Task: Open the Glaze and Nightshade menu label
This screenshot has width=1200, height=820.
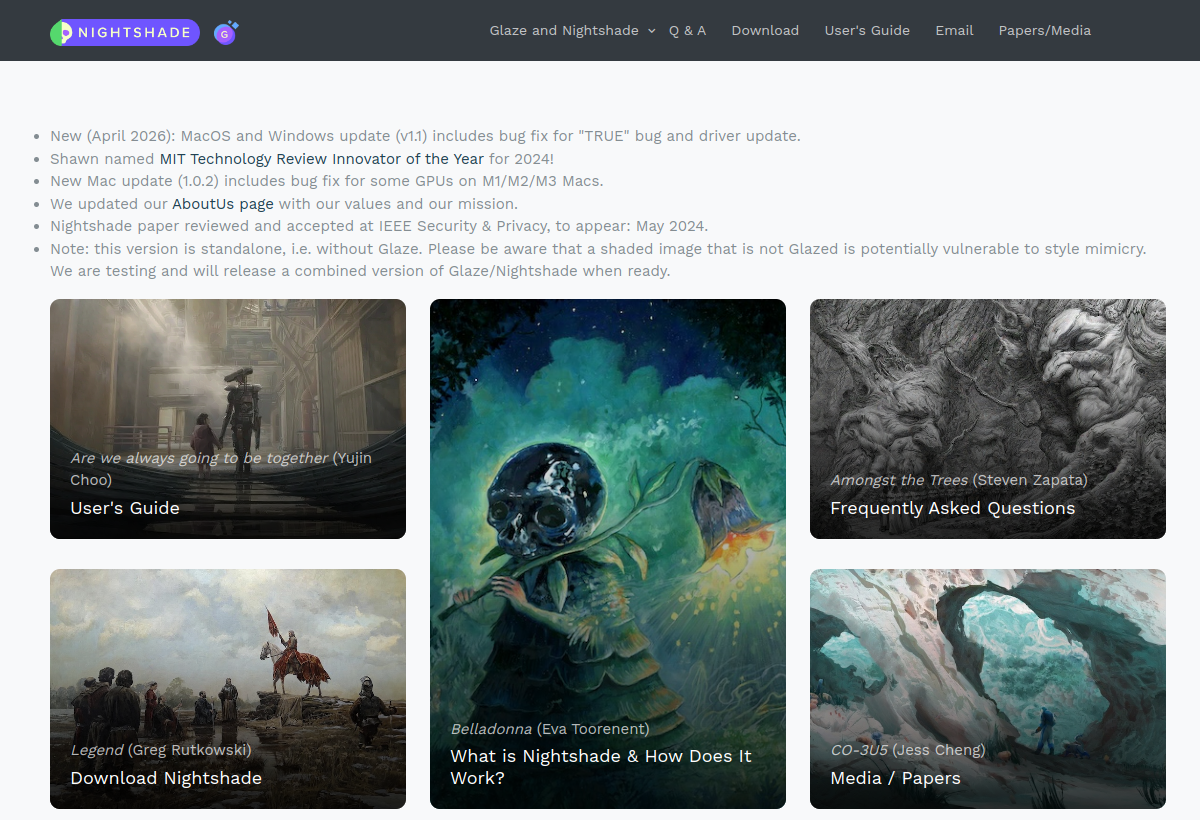Action: [564, 31]
